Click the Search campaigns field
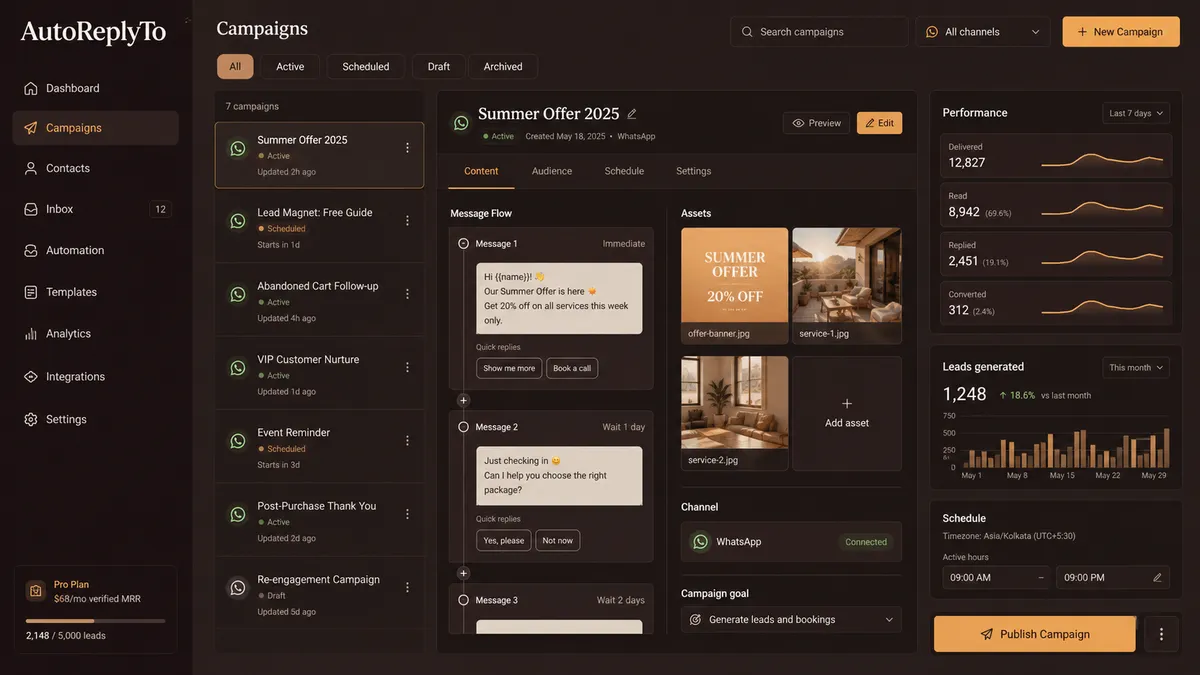The height and width of the screenshot is (675, 1200). 818,32
